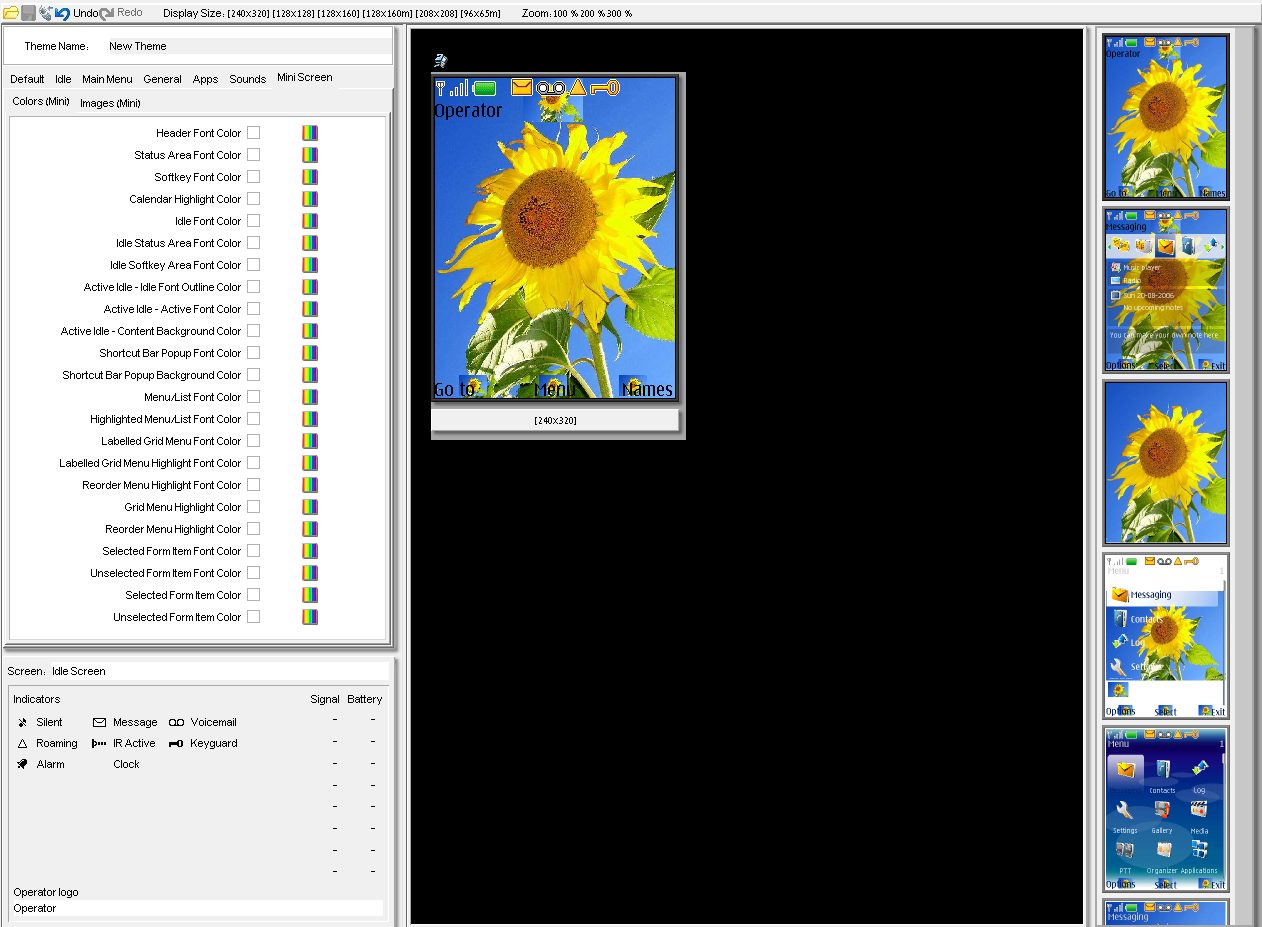Open color picker for Idle Softkey Area Font Color
Viewport: 1262px width, 927px height.
coord(310,265)
